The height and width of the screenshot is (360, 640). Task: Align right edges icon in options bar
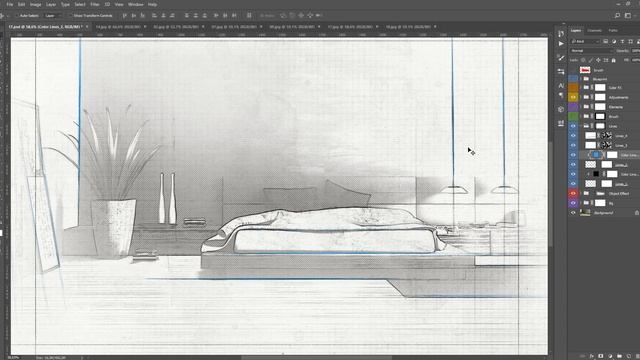click(x=172, y=16)
